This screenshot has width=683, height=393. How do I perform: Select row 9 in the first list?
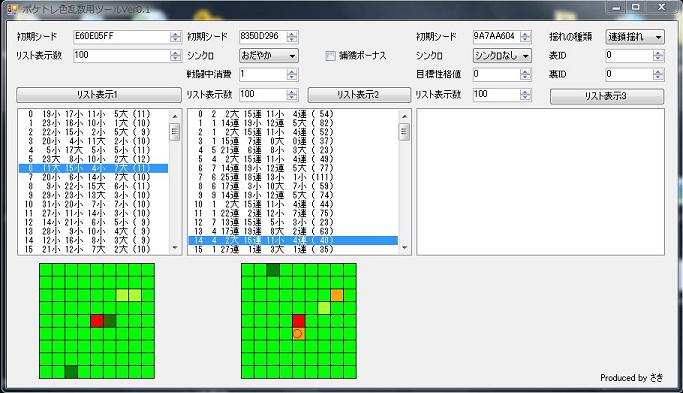click(x=93, y=195)
